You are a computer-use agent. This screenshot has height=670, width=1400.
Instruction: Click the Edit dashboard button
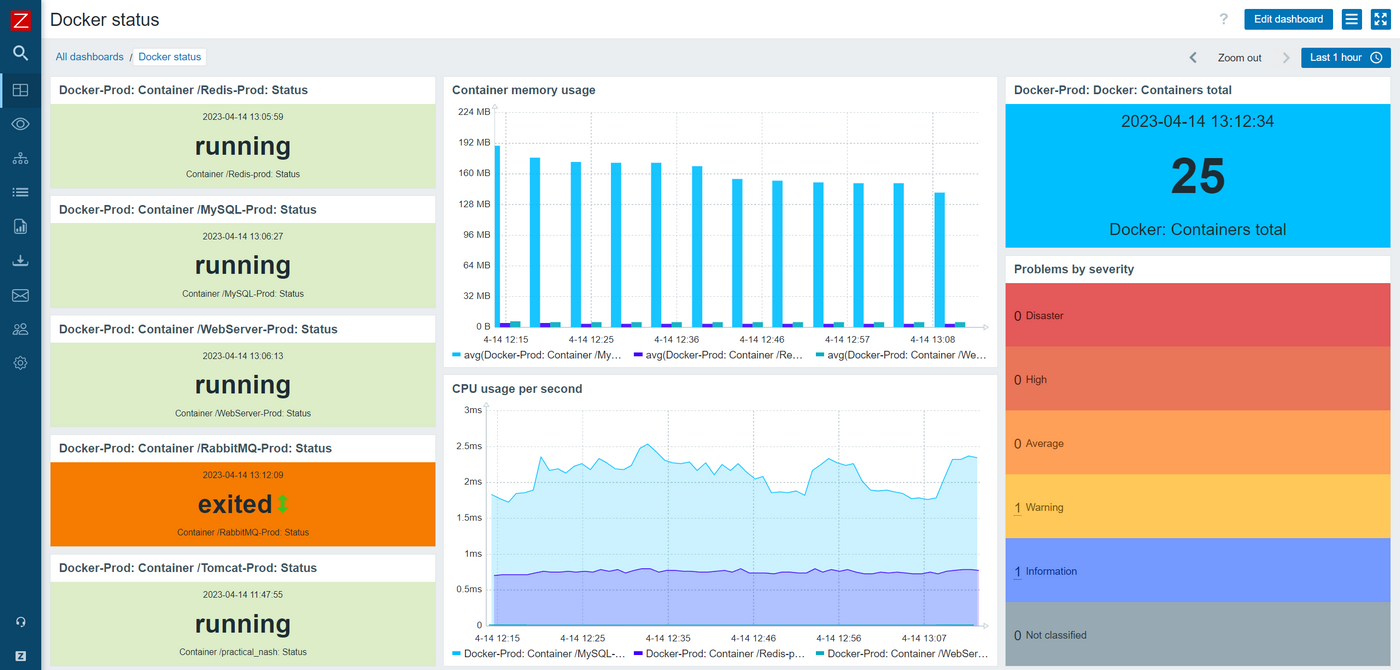point(1288,19)
